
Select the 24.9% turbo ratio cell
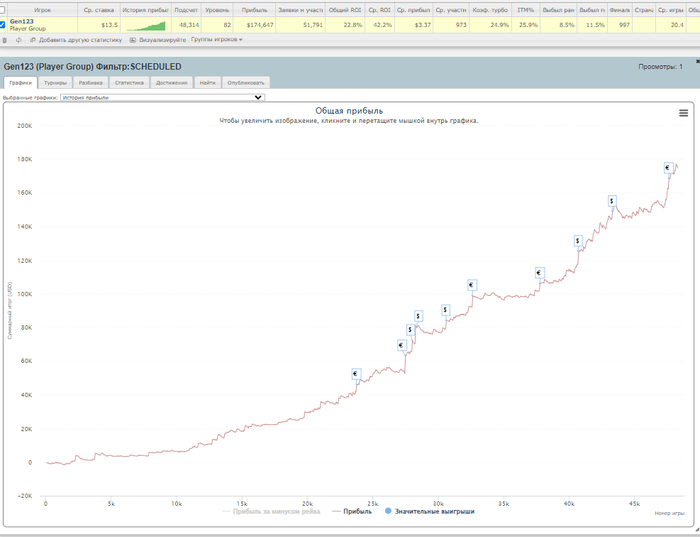(x=490, y=25)
